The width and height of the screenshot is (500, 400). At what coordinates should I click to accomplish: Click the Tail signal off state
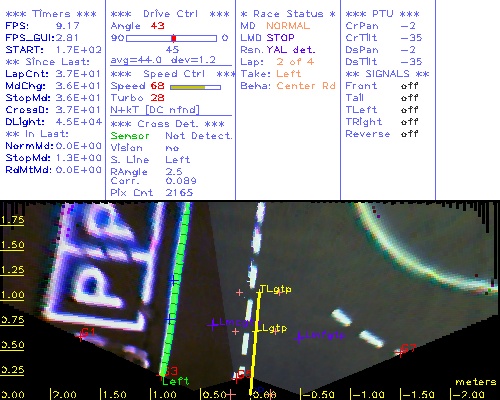coord(410,98)
